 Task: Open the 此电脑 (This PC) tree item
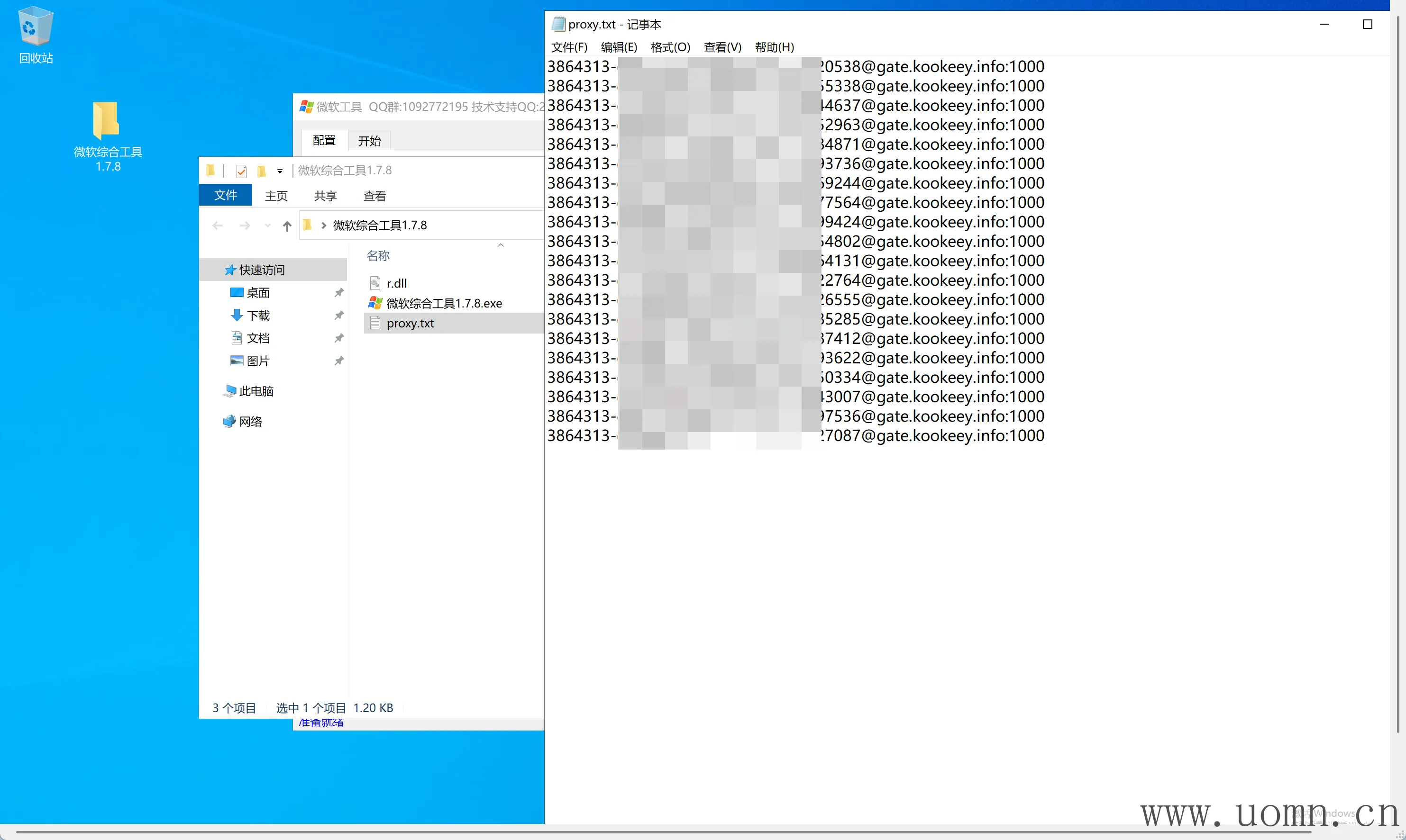pyautogui.click(x=256, y=391)
